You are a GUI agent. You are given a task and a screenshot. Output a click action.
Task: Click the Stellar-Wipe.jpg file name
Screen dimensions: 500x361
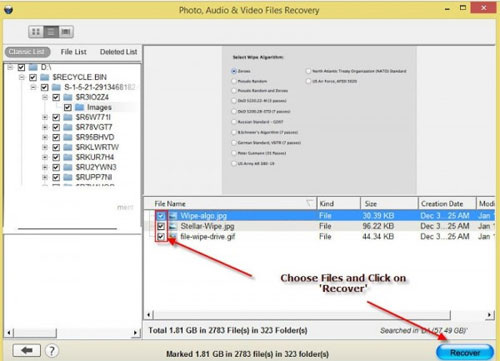(207, 226)
